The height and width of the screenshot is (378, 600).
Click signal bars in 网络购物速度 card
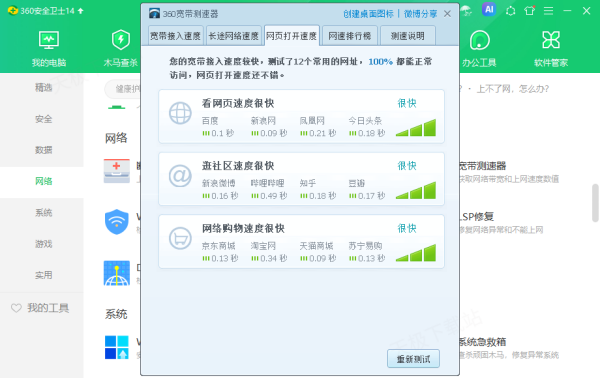coord(416,253)
